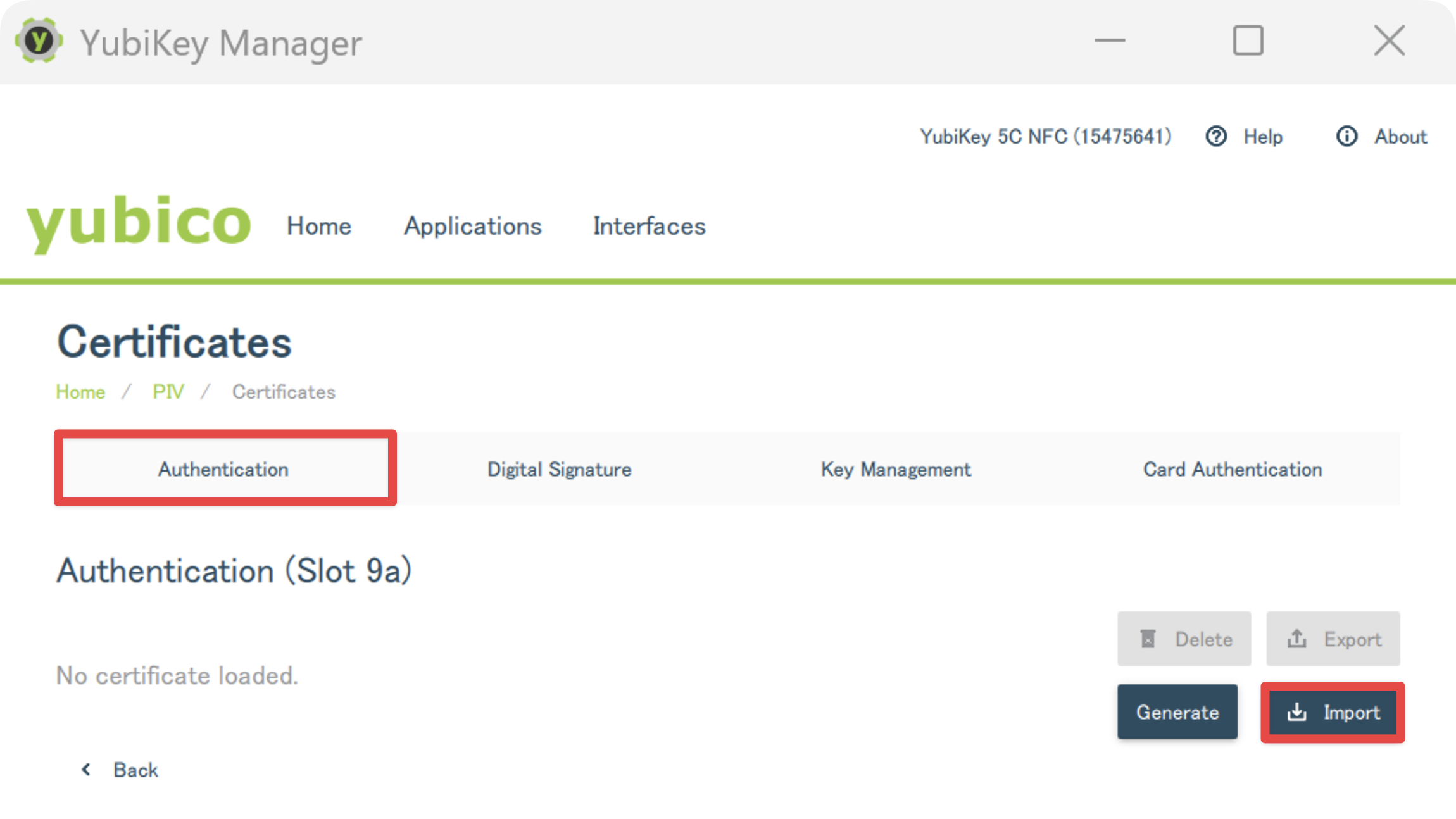Open the Help link

[x=1263, y=136]
